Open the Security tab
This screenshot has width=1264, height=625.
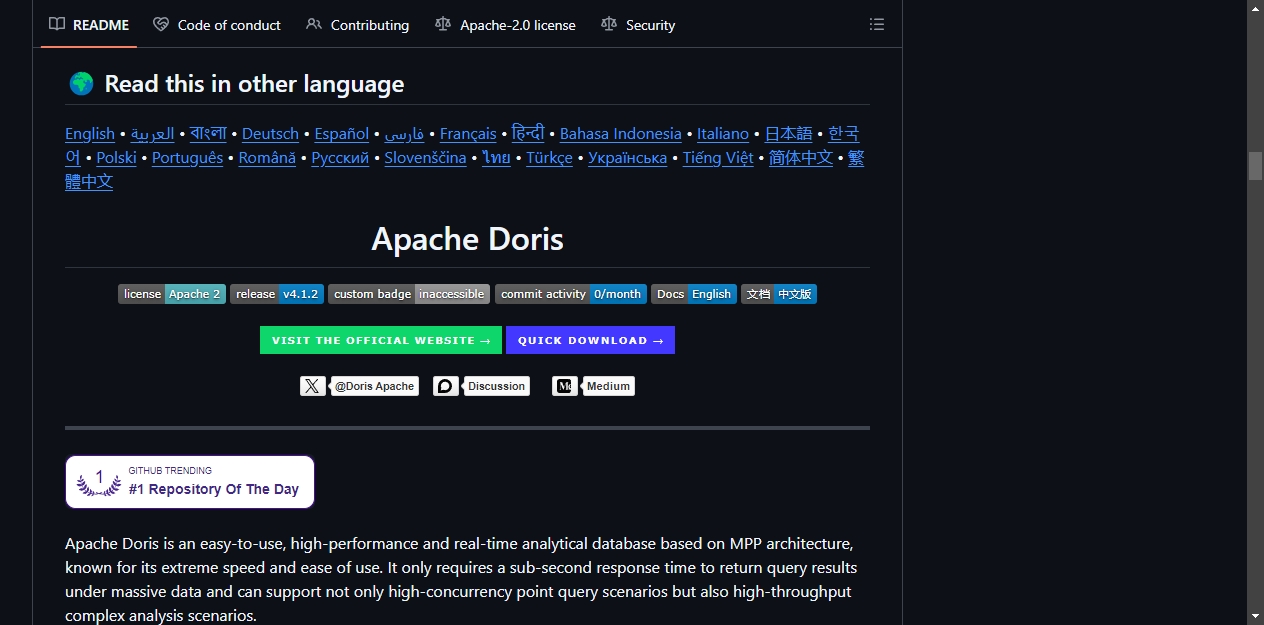(x=638, y=25)
